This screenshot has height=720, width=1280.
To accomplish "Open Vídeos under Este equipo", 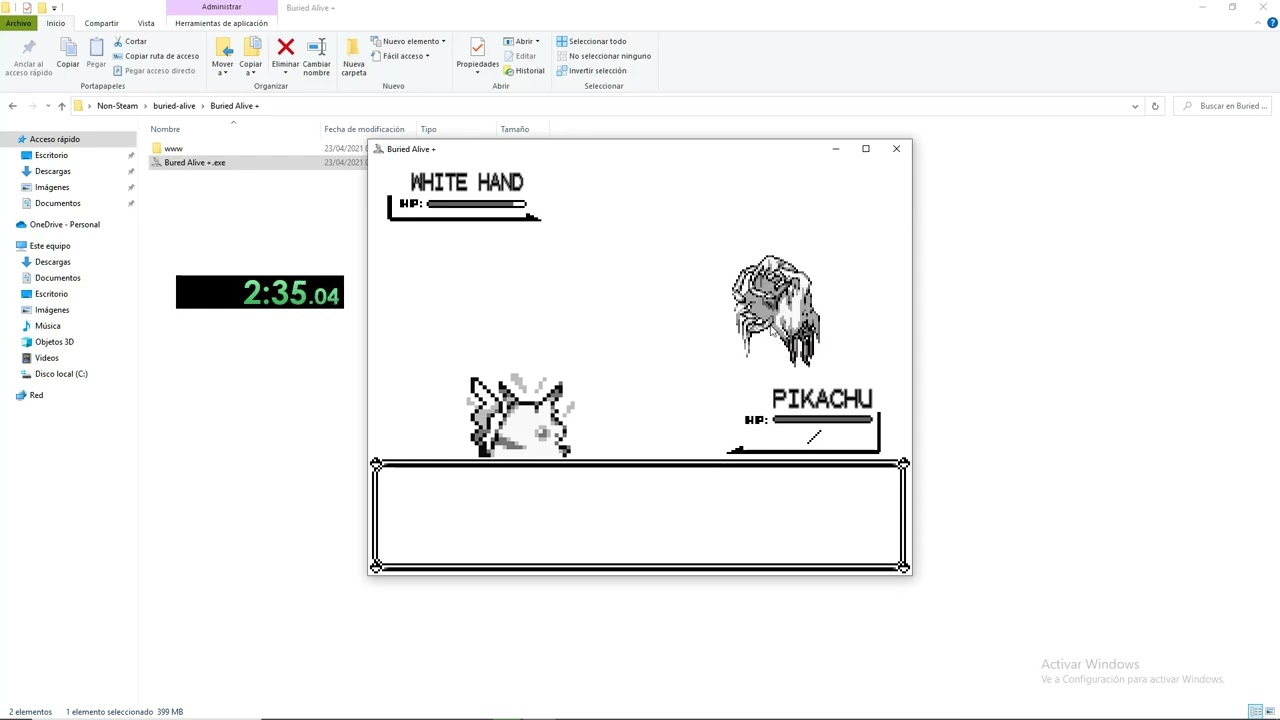I will (x=46, y=358).
